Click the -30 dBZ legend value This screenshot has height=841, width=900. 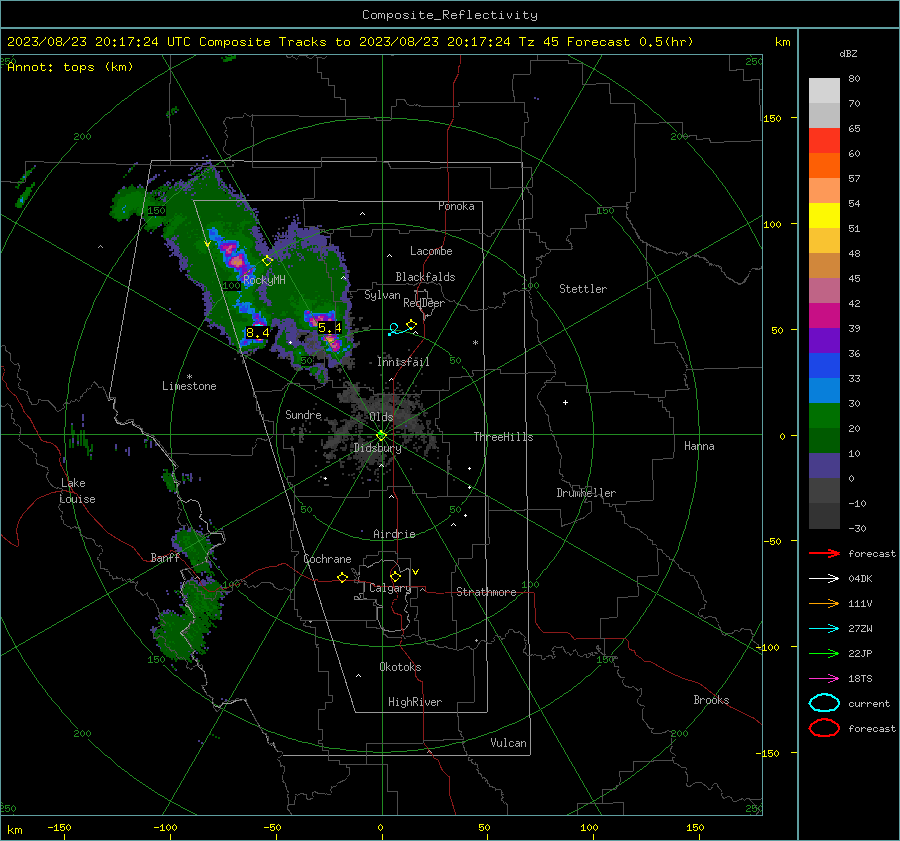click(x=857, y=528)
